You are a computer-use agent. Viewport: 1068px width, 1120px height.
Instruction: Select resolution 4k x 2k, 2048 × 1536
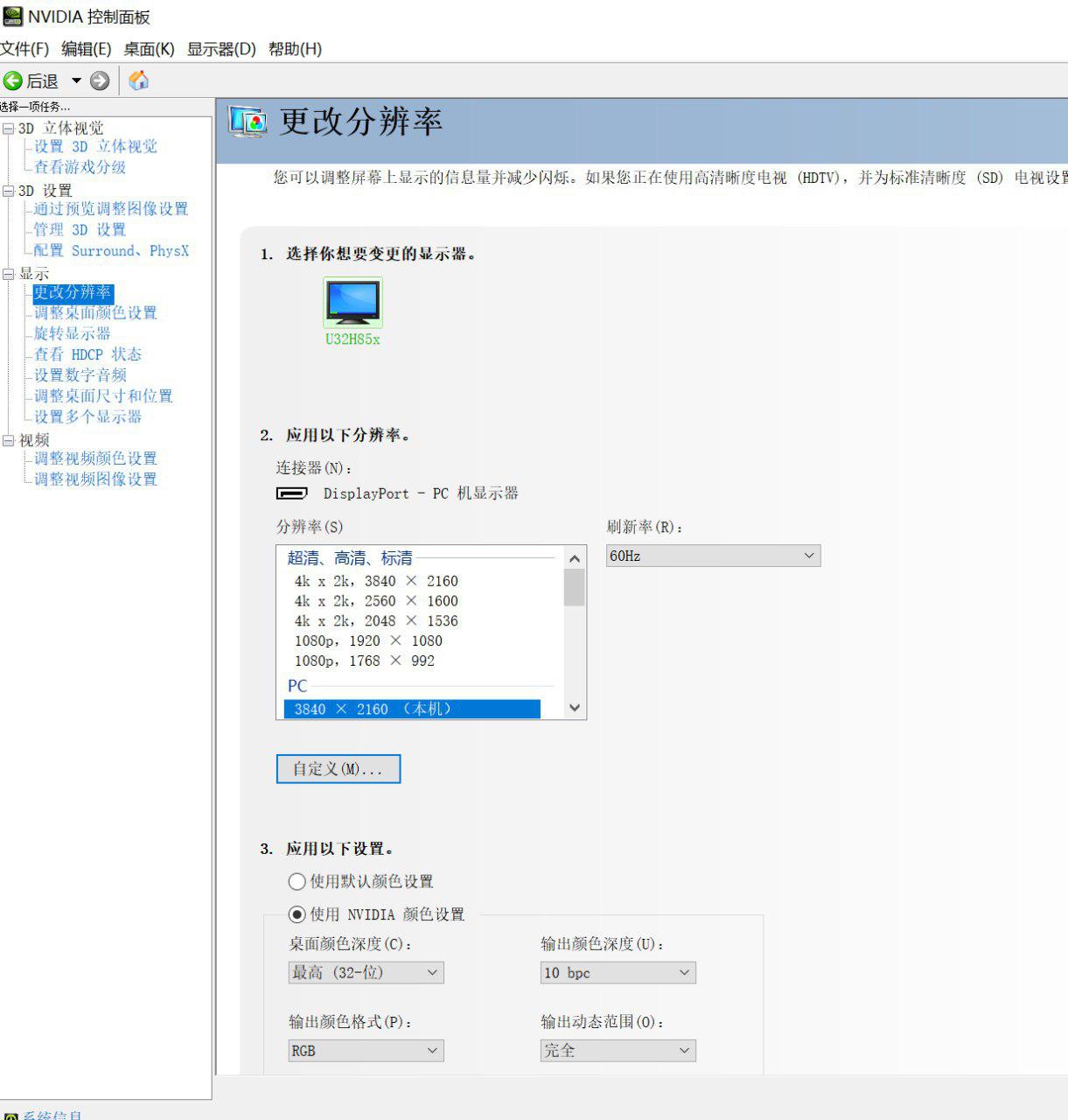(376, 621)
